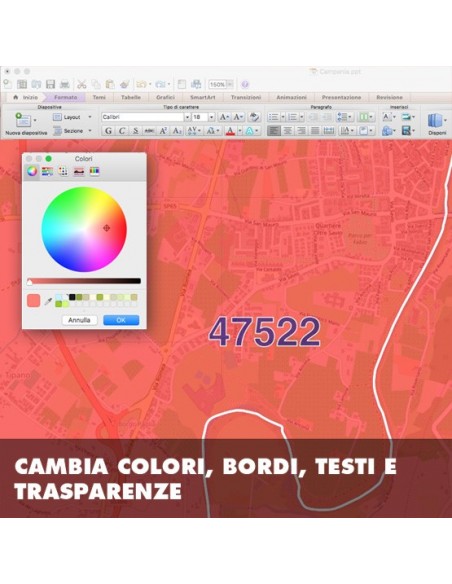This screenshot has width=452, height=584.
Task: Click the Cut scissors icon
Action: tap(82, 85)
